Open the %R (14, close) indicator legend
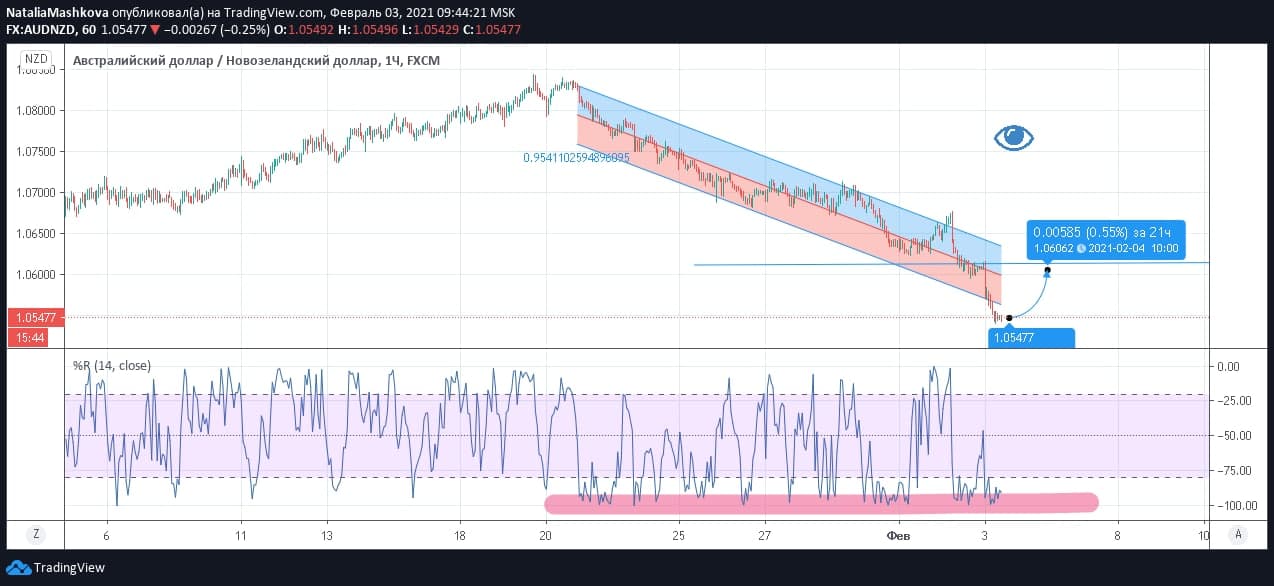This screenshot has width=1274, height=586. (111, 366)
